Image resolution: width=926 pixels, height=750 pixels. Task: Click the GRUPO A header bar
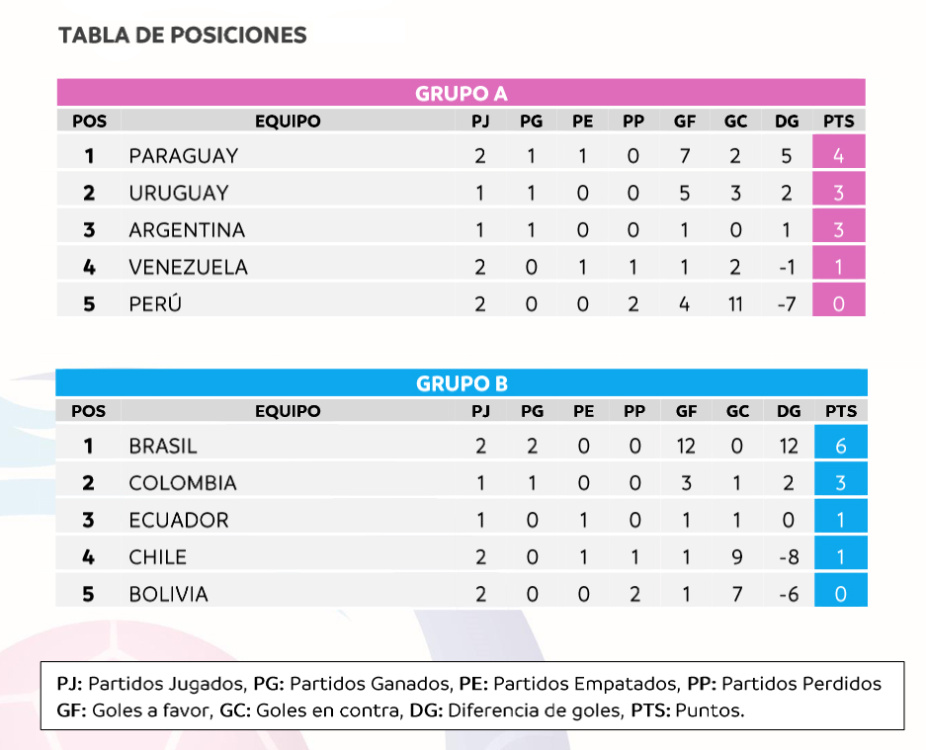(461, 94)
